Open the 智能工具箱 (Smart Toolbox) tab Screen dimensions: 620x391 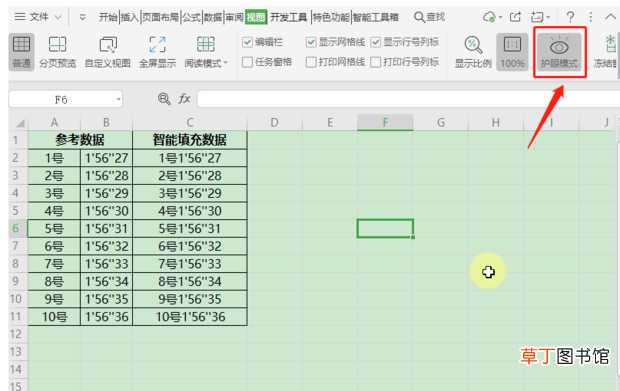tap(376, 17)
